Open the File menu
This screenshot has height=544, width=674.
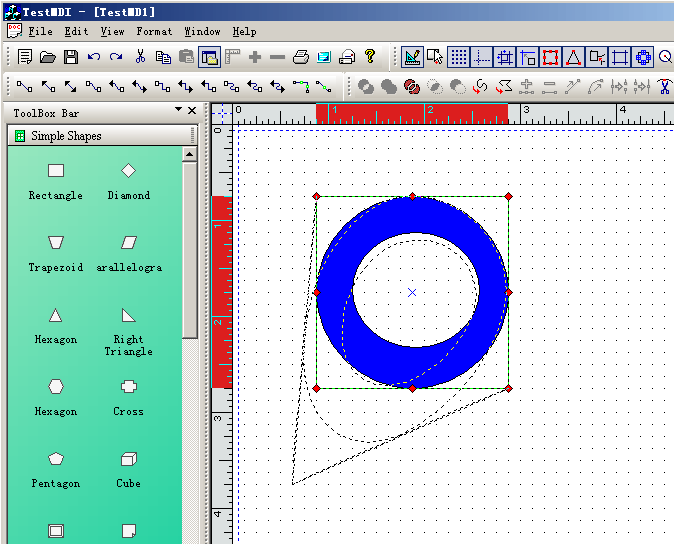click(40, 31)
